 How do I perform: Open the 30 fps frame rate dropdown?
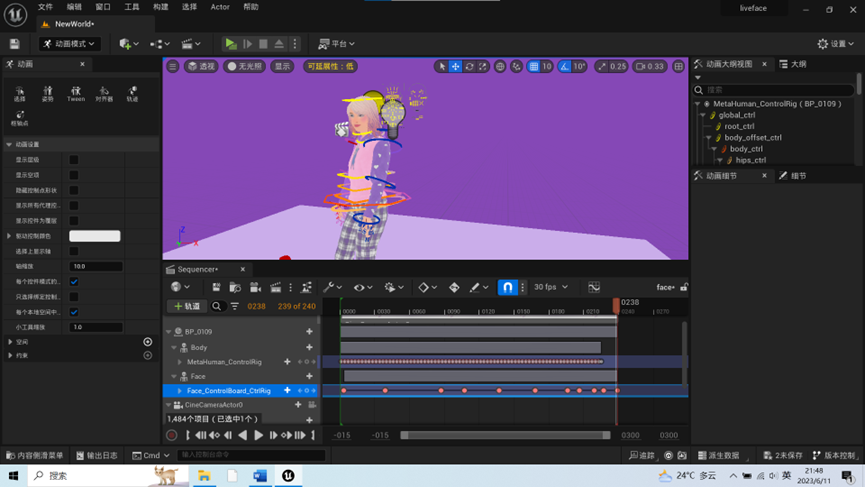(x=551, y=287)
